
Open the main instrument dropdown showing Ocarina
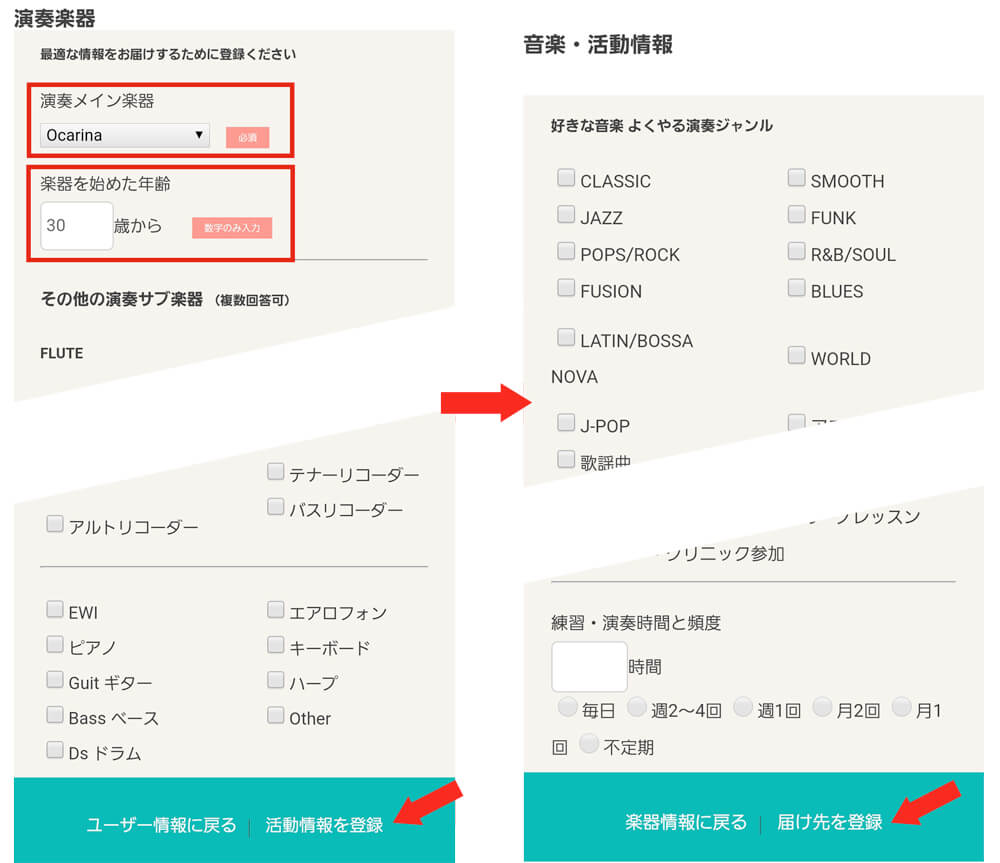click(x=125, y=135)
